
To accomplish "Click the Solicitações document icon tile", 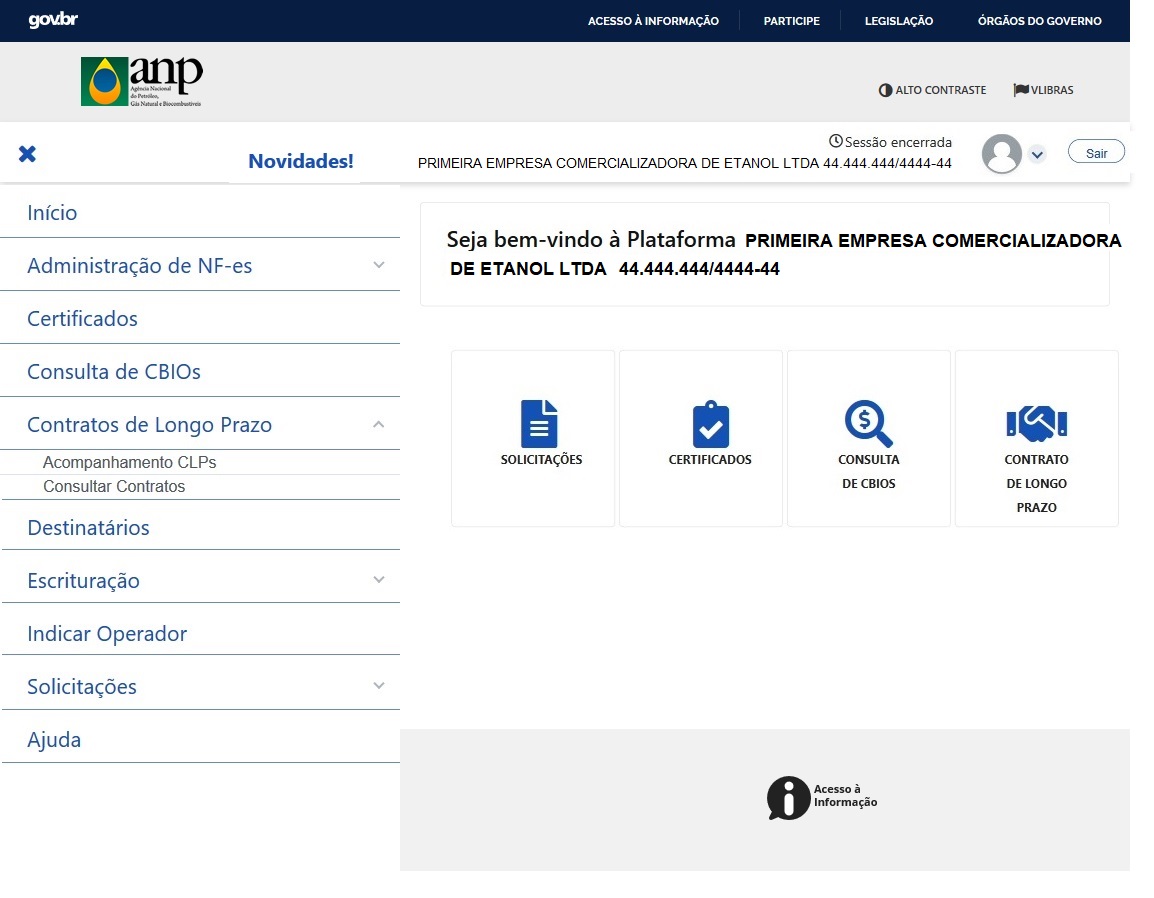I will pos(539,424).
